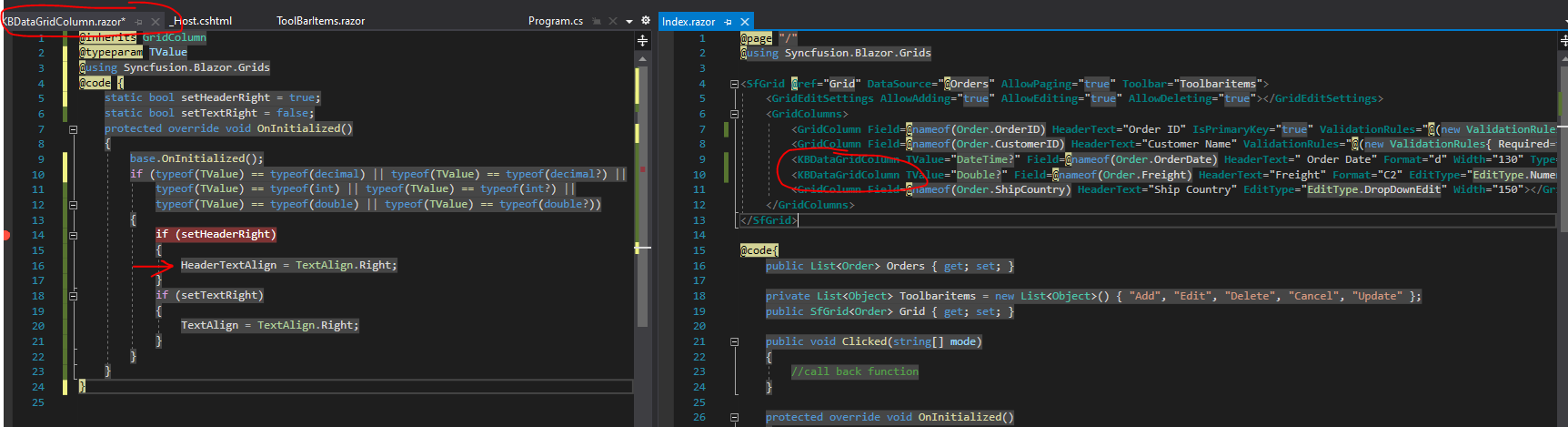Viewport: 1568px width, 427px height.
Task: Collapse the brace block at line 12
Action: click(74, 204)
